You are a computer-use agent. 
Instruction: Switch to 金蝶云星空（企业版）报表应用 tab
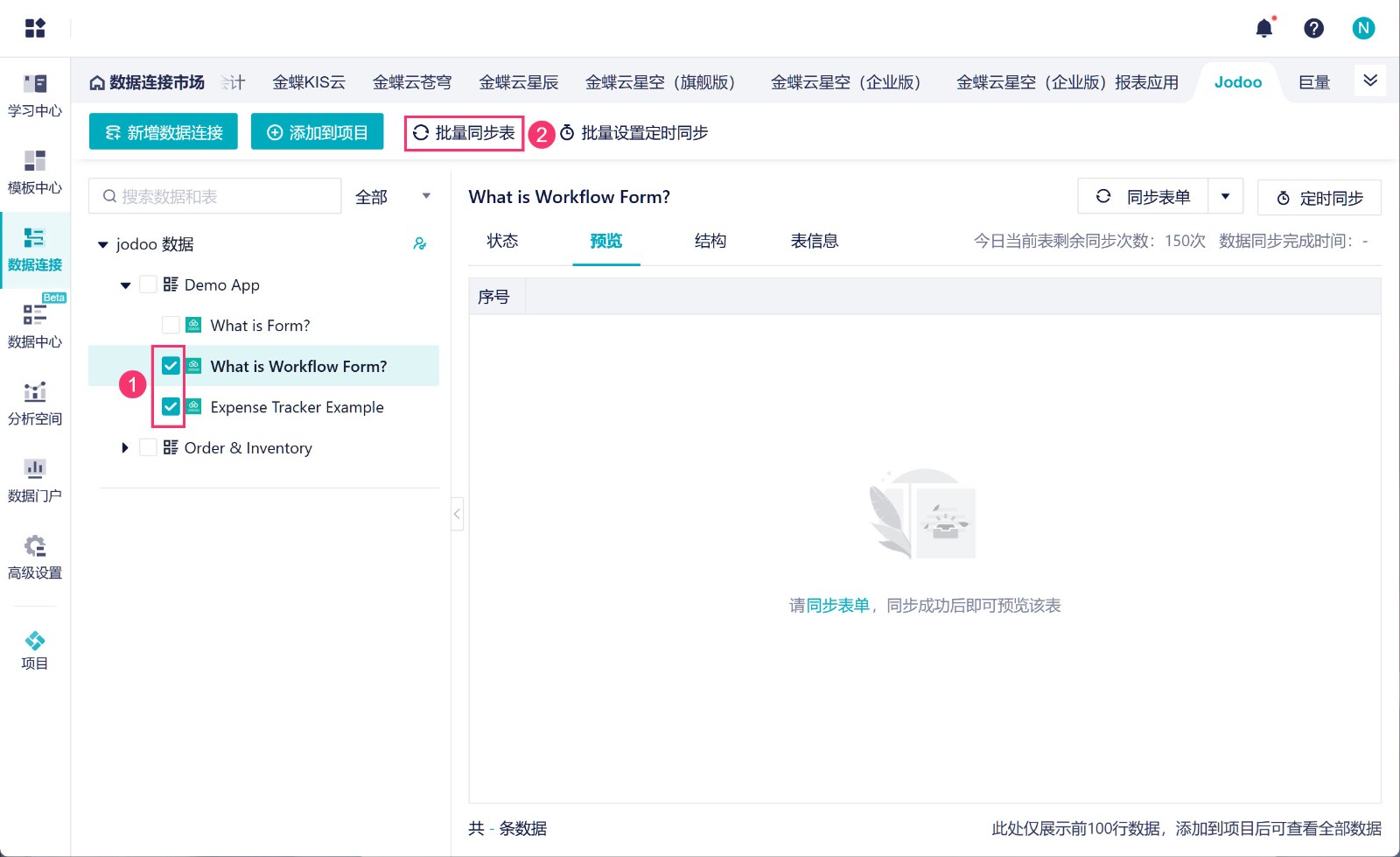coord(1067,82)
